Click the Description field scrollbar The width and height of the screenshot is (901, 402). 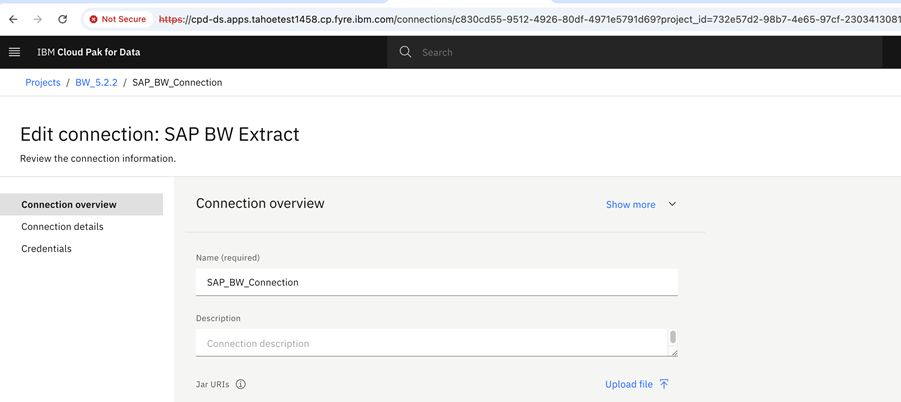[x=673, y=337]
